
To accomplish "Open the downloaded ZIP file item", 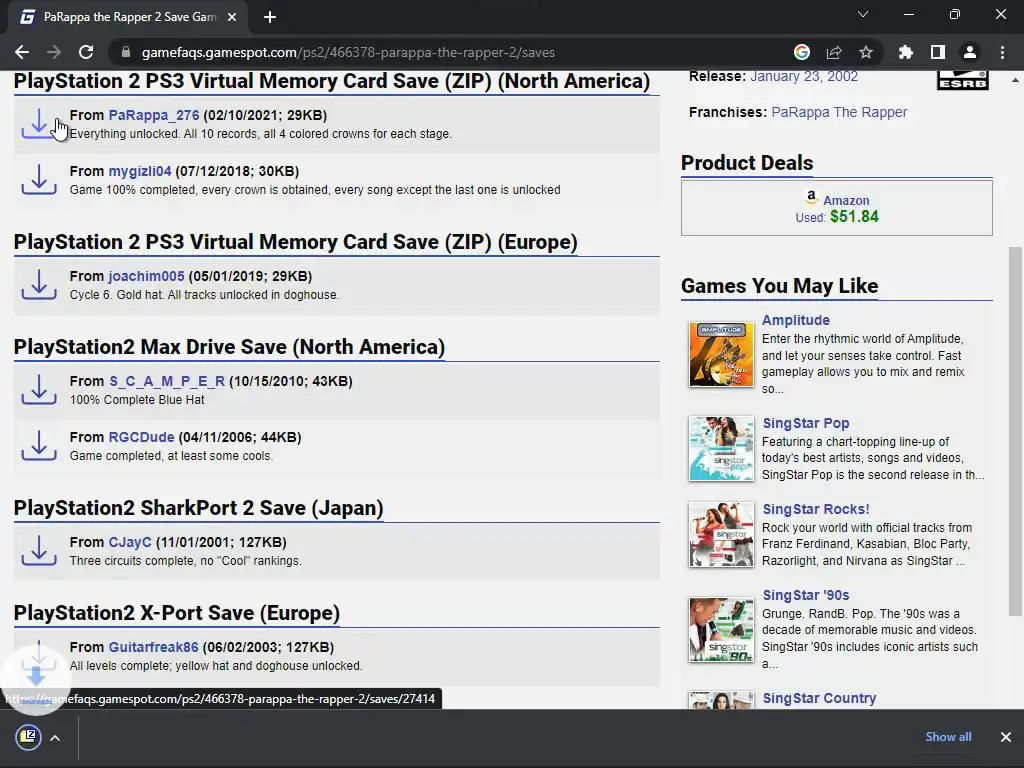I will (28, 737).
